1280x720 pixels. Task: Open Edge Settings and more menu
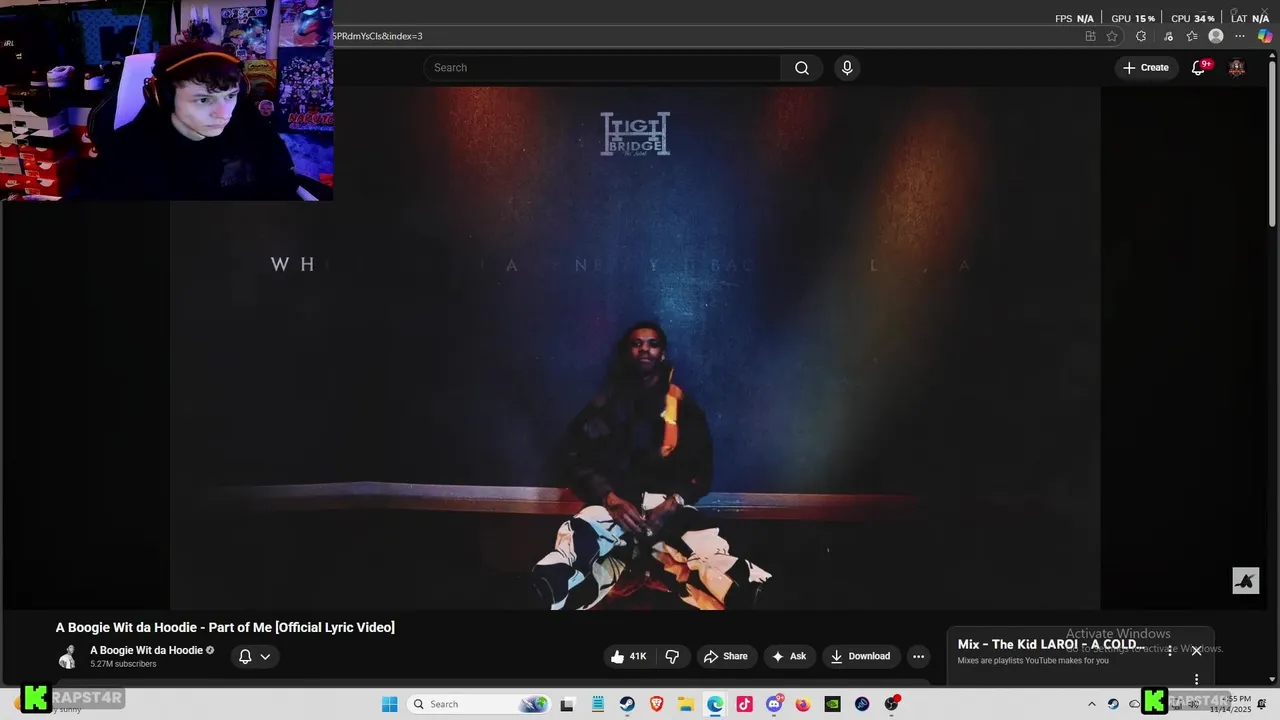(x=1241, y=36)
